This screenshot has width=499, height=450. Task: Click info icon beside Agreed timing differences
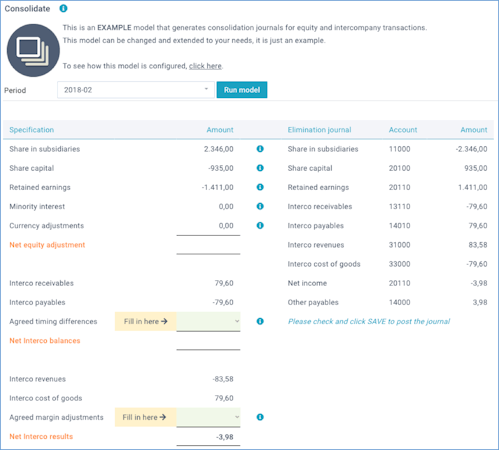(x=260, y=321)
